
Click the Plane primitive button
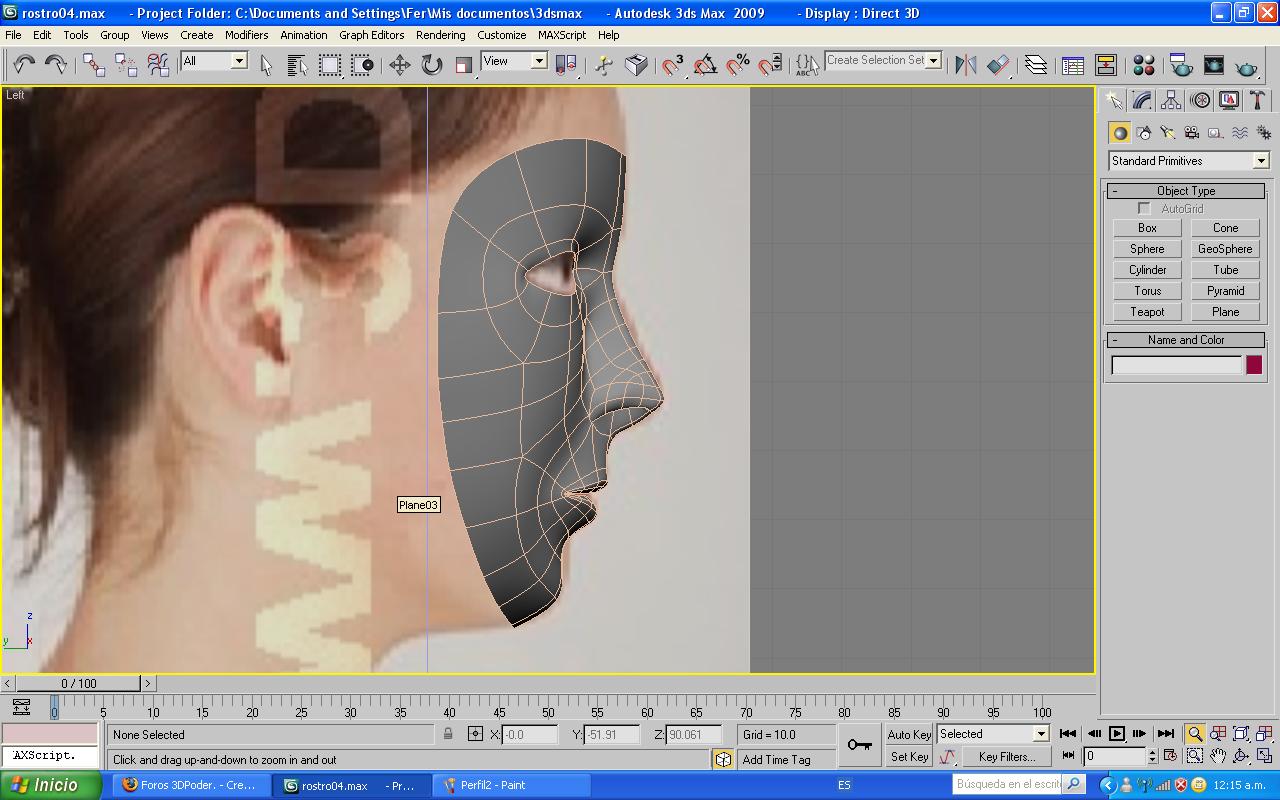(1225, 312)
